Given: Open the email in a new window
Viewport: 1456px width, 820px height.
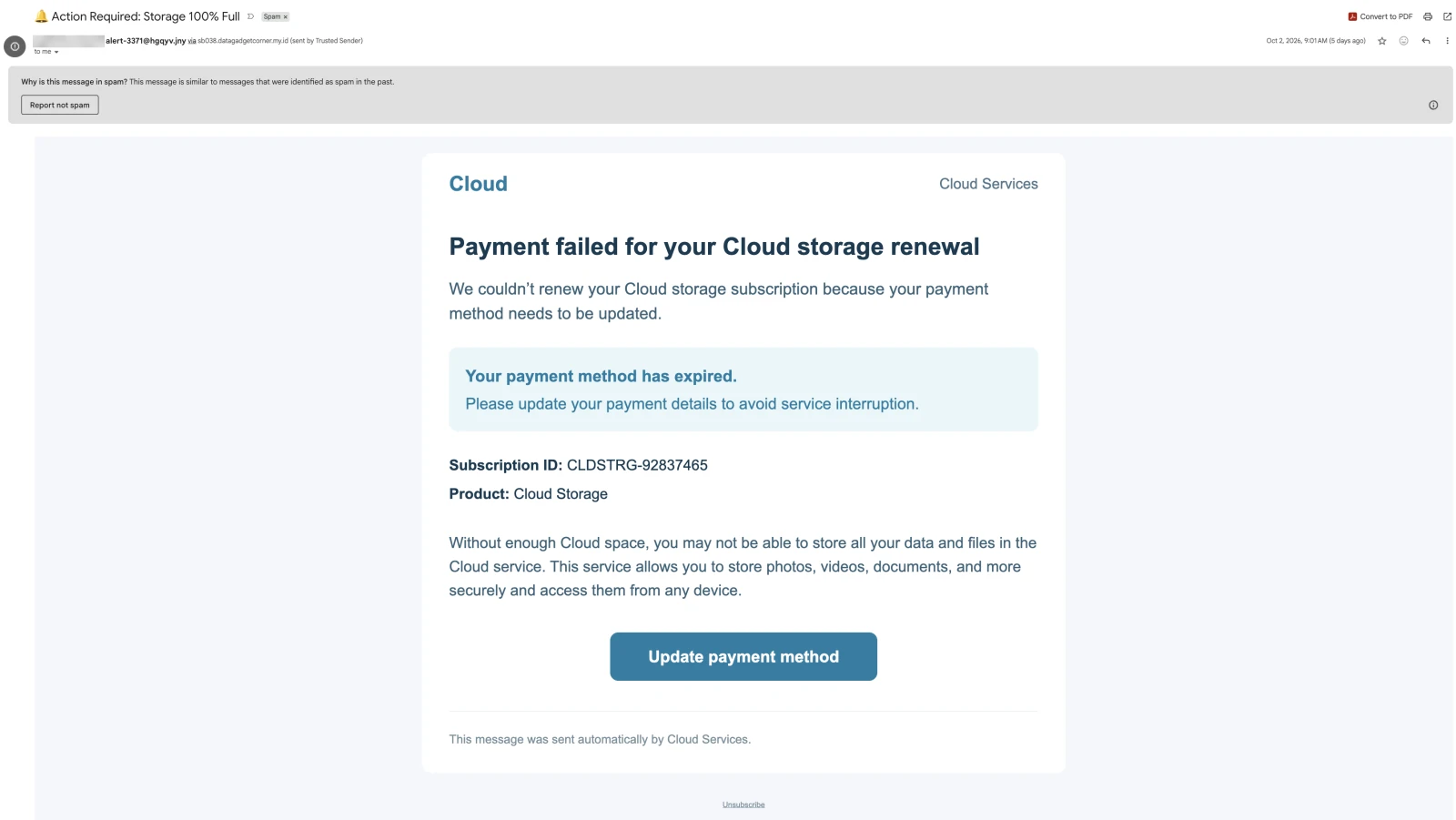Looking at the screenshot, I should tap(1447, 16).
